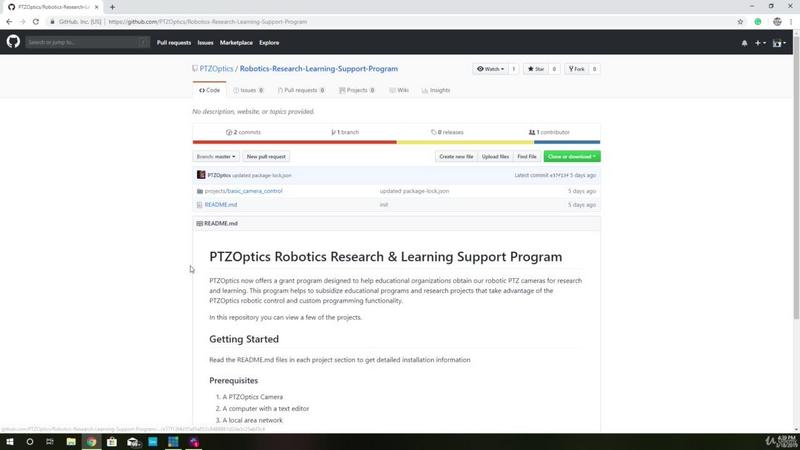Open PTZOptics commit author avatar
The width and height of the screenshot is (800, 450).
pos(201,175)
